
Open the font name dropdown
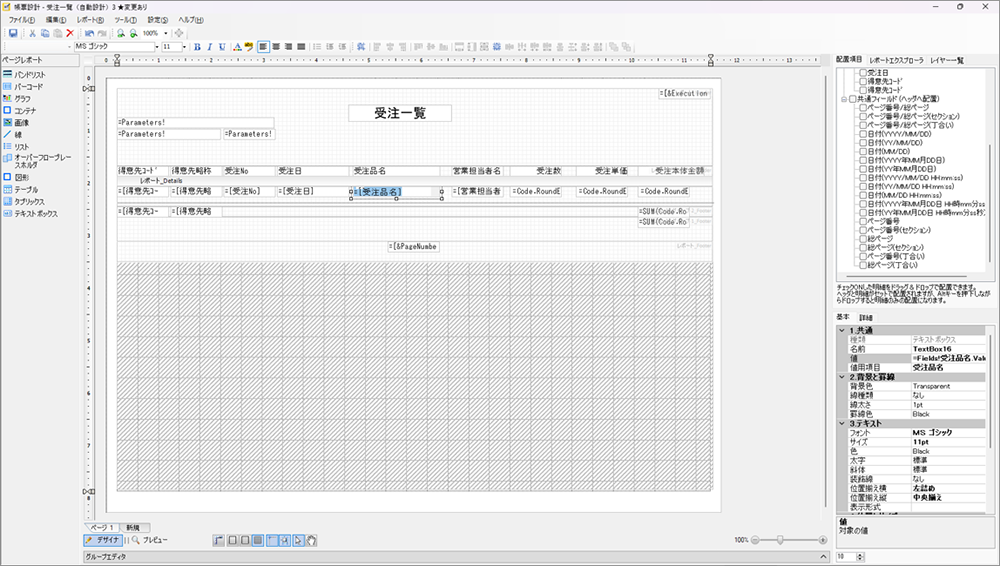coord(156,47)
